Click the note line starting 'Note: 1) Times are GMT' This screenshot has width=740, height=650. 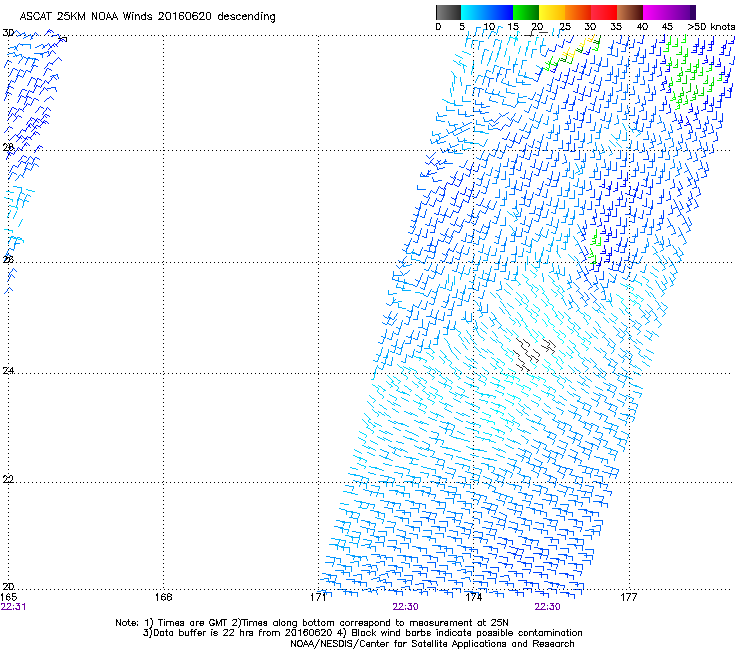click(x=312, y=623)
